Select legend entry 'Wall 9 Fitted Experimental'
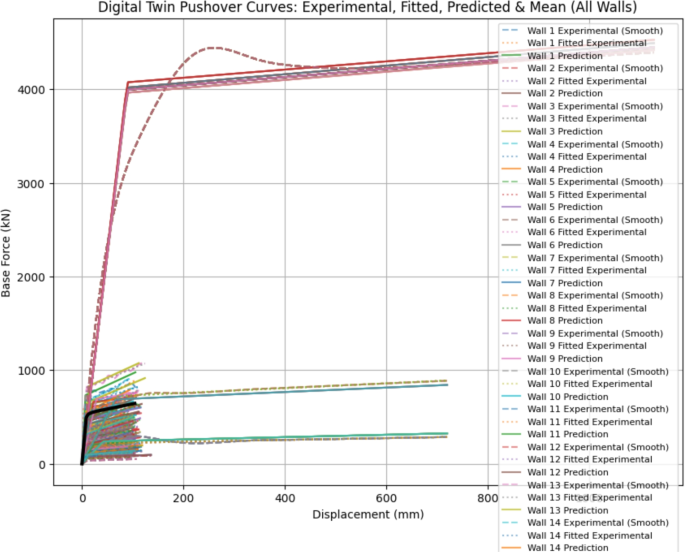 [x=574, y=346]
